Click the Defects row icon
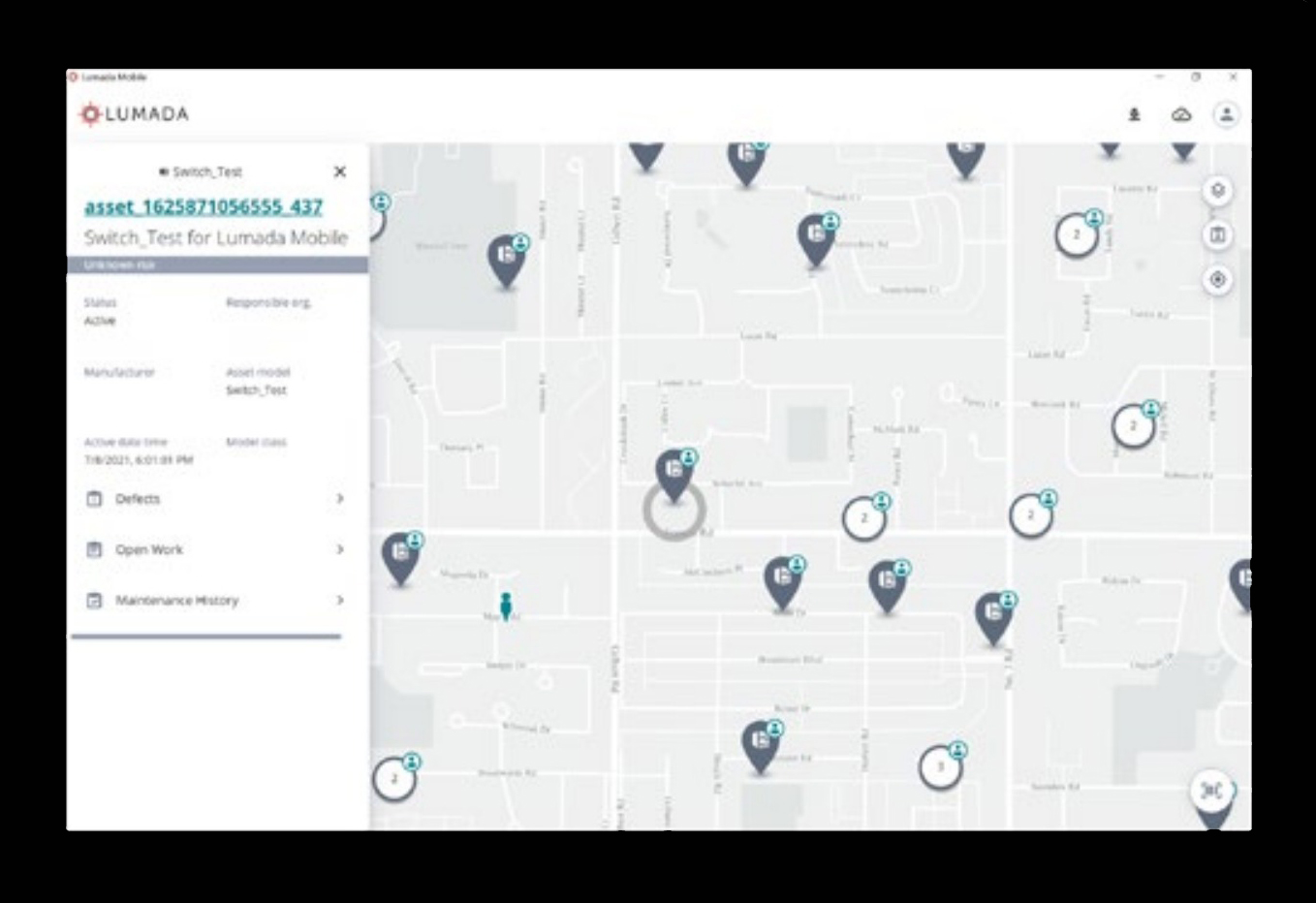1316x903 pixels. pyautogui.click(x=94, y=499)
